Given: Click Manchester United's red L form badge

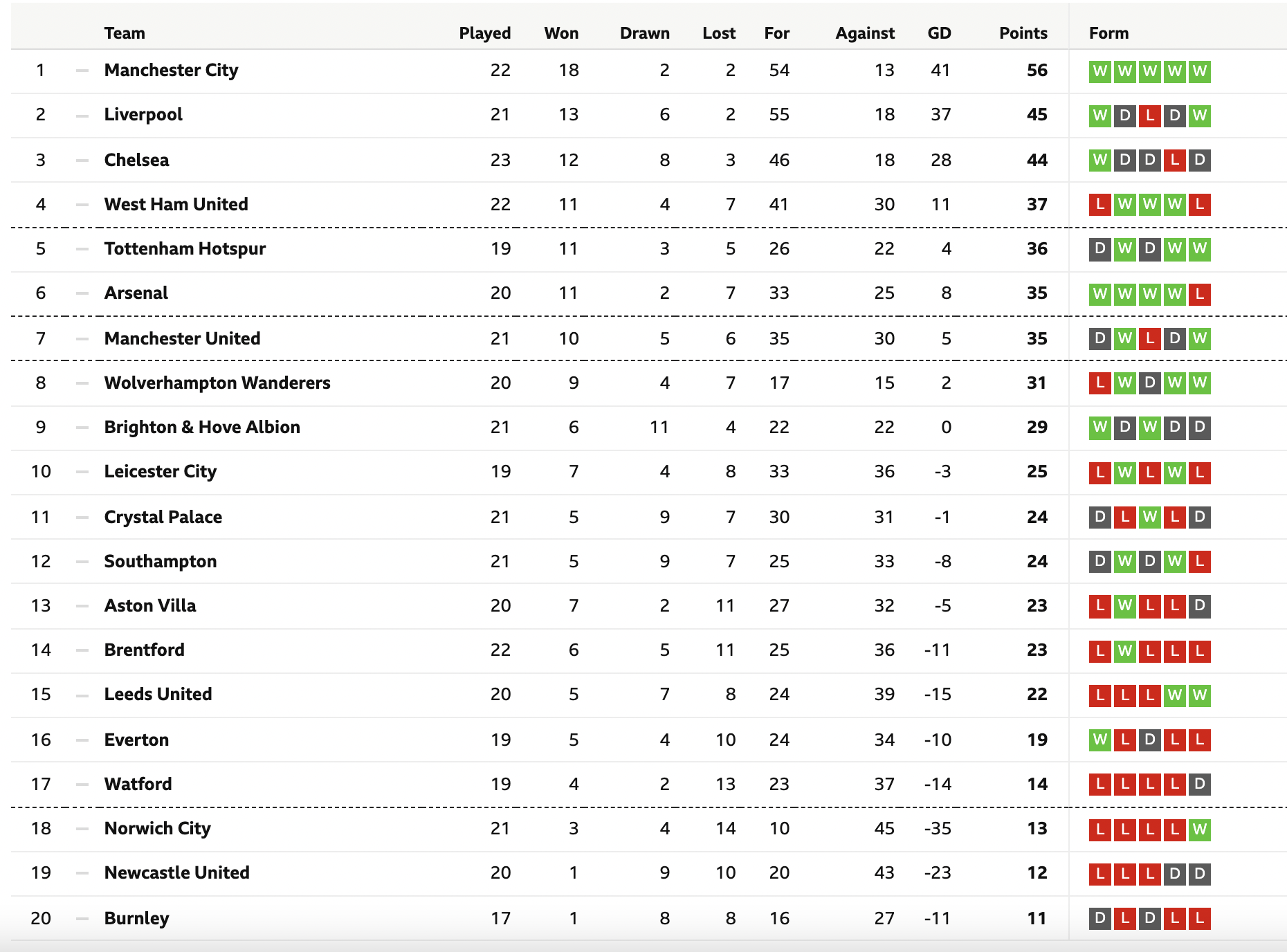Looking at the screenshot, I should 1150,339.
